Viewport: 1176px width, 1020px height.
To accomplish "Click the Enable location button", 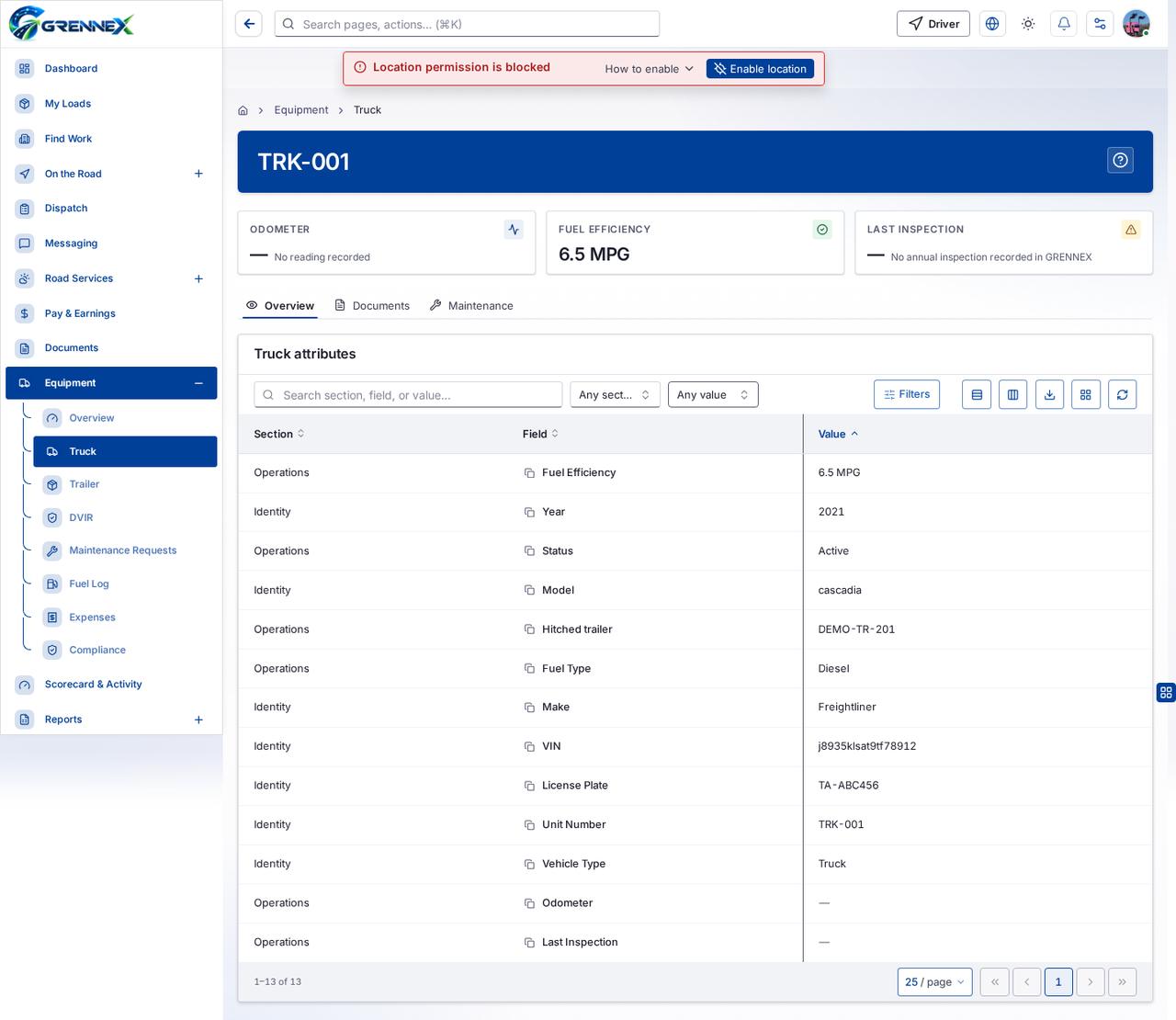I will click(x=760, y=69).
